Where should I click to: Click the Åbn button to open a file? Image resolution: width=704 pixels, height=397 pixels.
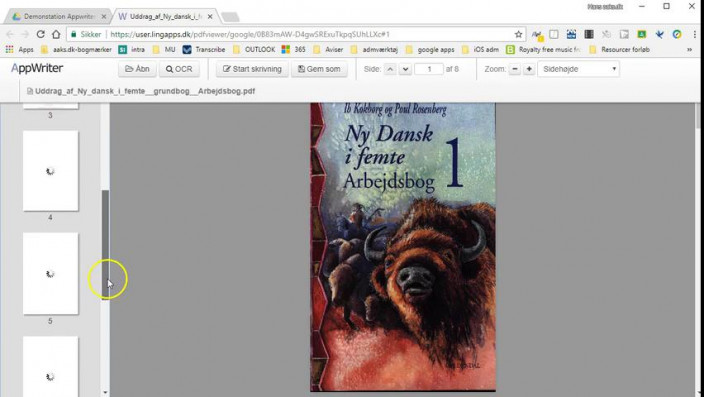click(137, 69)
